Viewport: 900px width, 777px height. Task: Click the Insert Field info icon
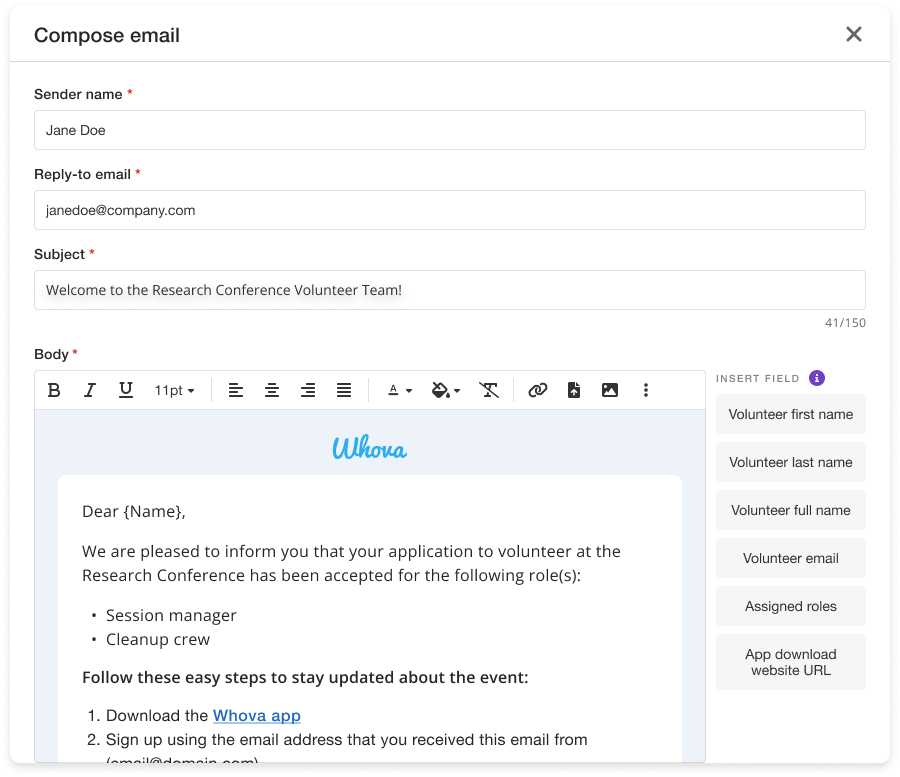coord(817,378)
